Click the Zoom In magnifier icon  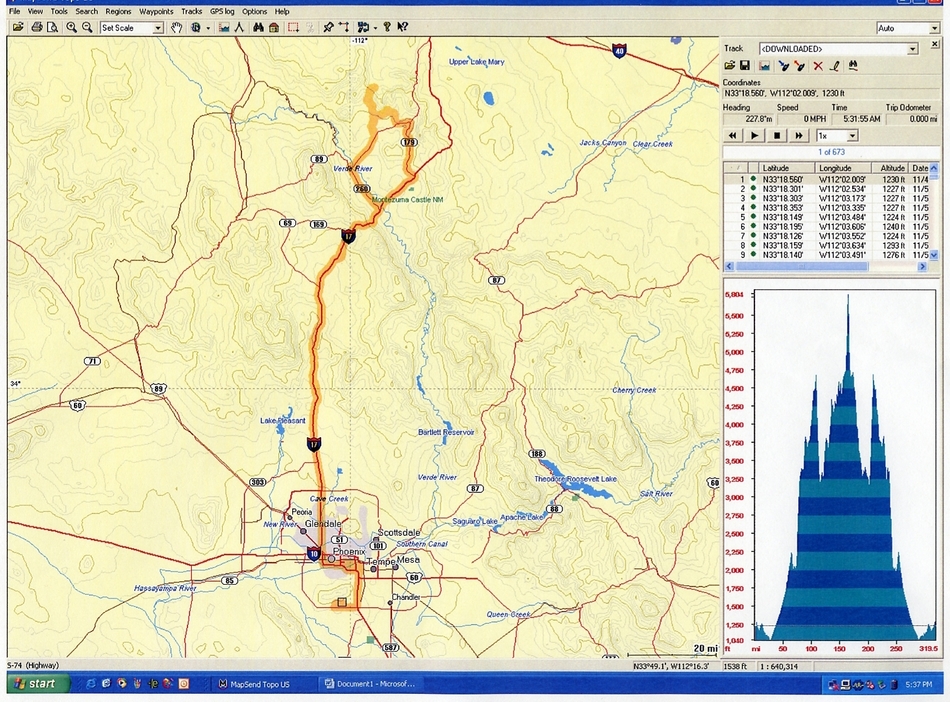[71, 27]
